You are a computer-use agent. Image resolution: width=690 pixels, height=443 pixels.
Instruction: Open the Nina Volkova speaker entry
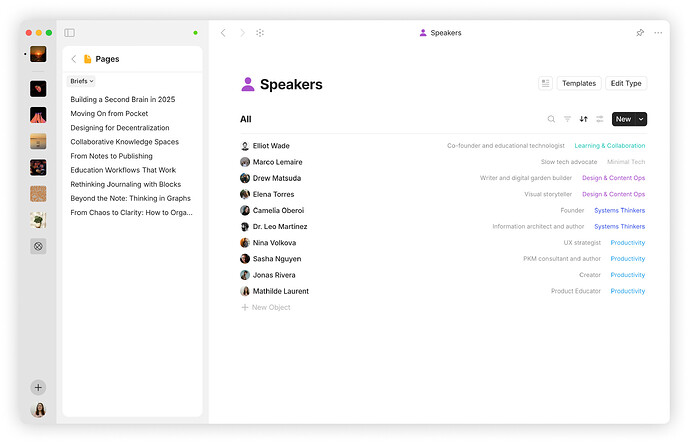click(274, 243)
